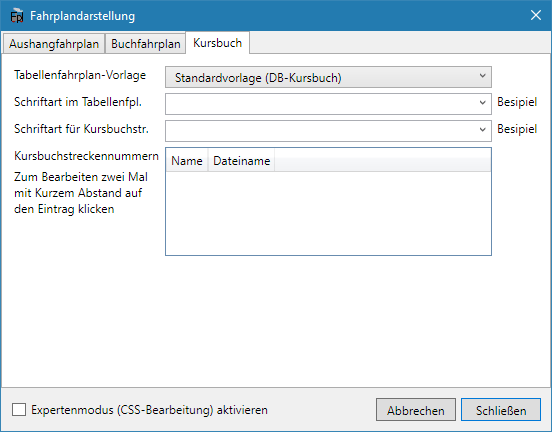Click the Tabellenfahrplan-Vorlage label

(80, 75)
